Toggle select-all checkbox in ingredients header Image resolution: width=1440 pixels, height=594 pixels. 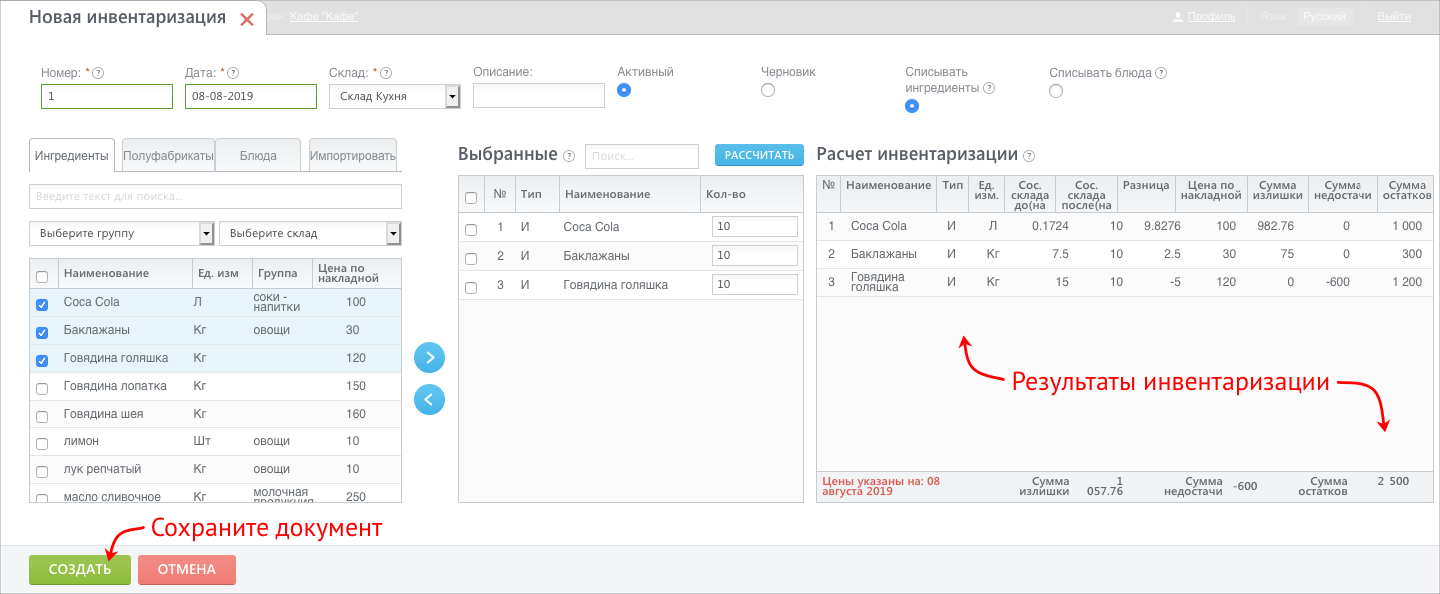(42, 277)
